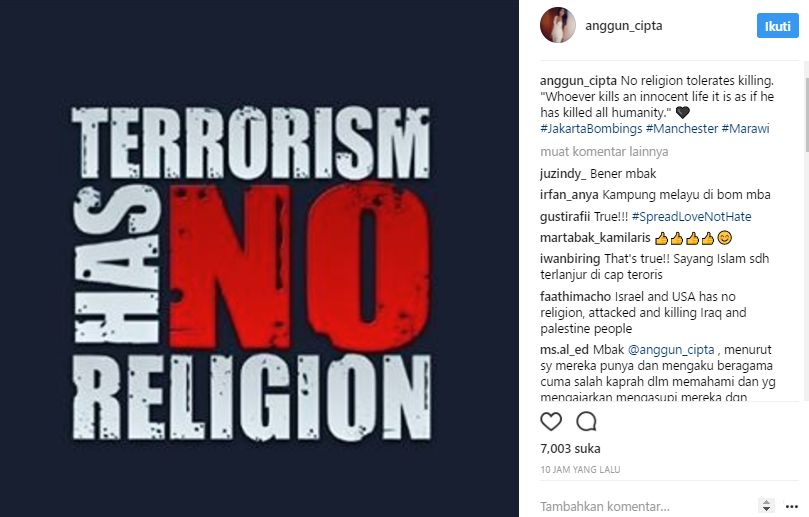Image resolution: width=809 pixels, height=517 pixels.
Task: Like the post with heart icon
Action: click(551, 422)
